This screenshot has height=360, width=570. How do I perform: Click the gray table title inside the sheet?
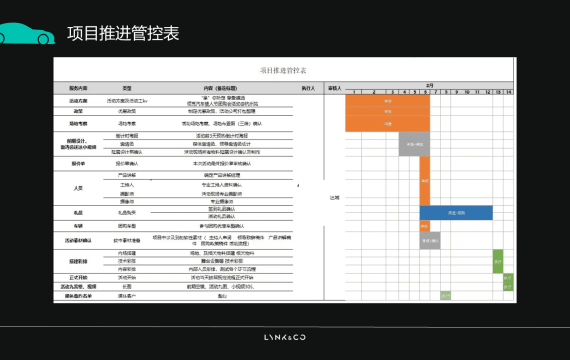pyautogui.click(x=283, y=70)
